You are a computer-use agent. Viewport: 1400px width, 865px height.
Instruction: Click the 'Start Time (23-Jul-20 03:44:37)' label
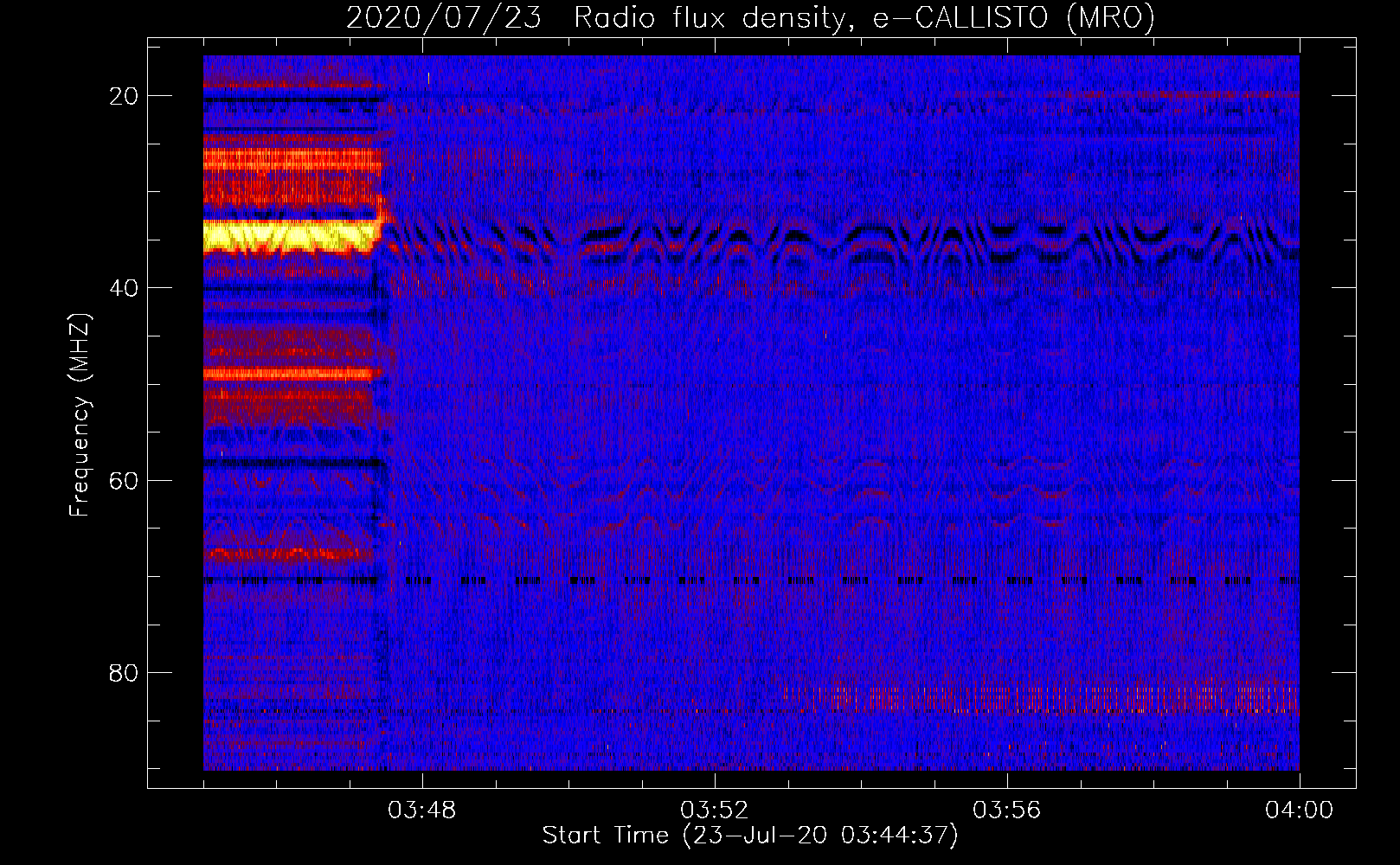pos(750,836)
